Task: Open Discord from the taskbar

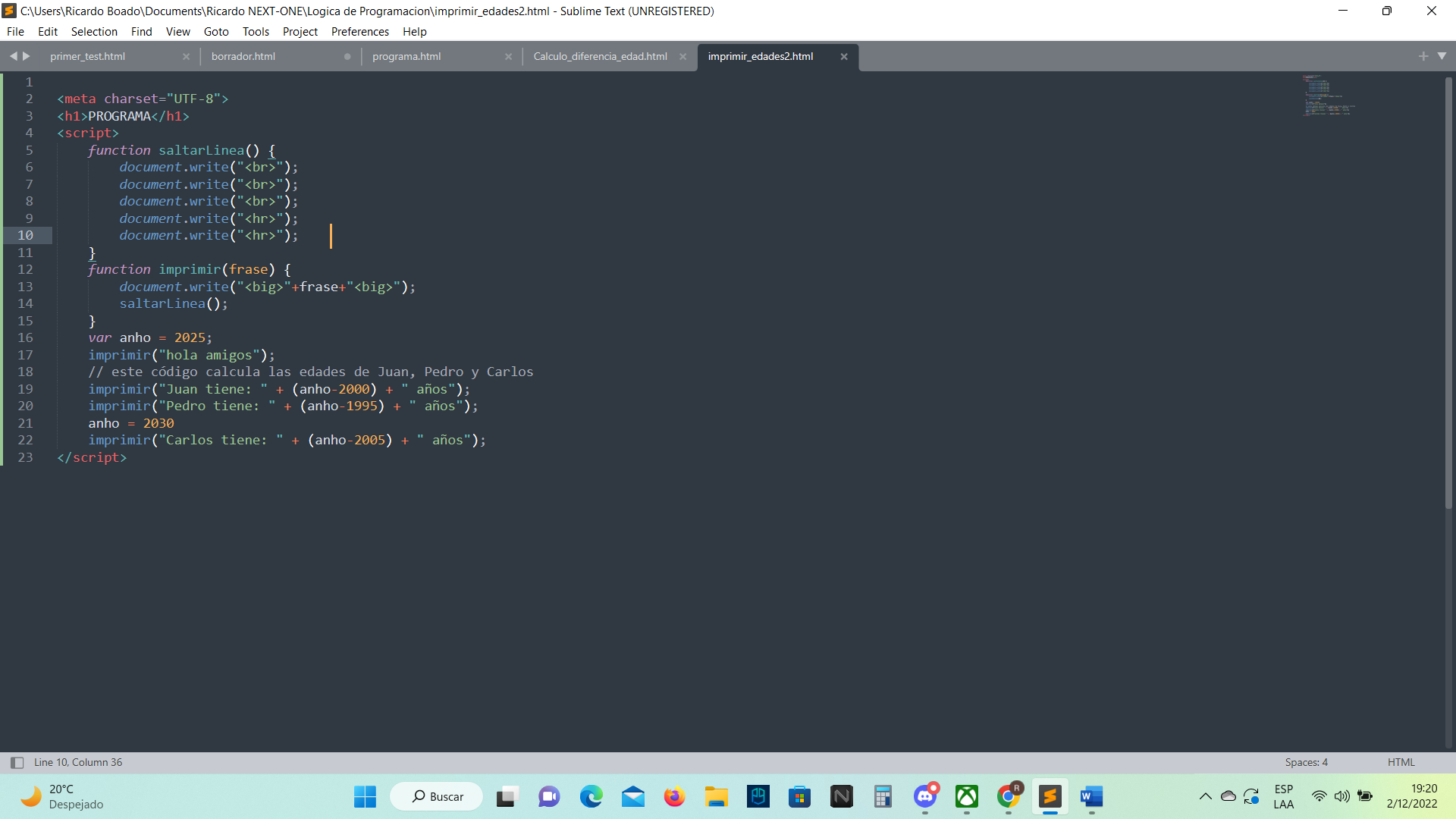Action: pyautogui.click(x=924, y=796)
